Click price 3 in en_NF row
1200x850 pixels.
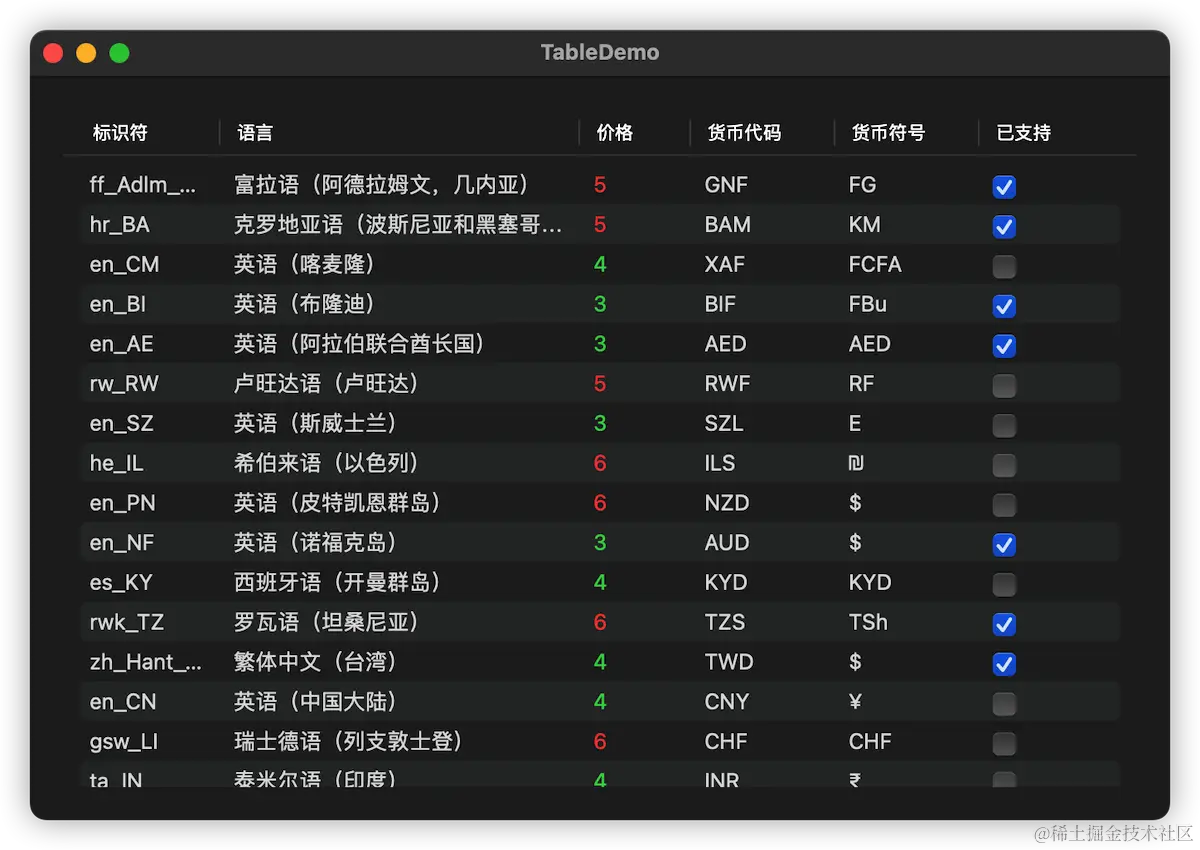(x=600, y=543)
